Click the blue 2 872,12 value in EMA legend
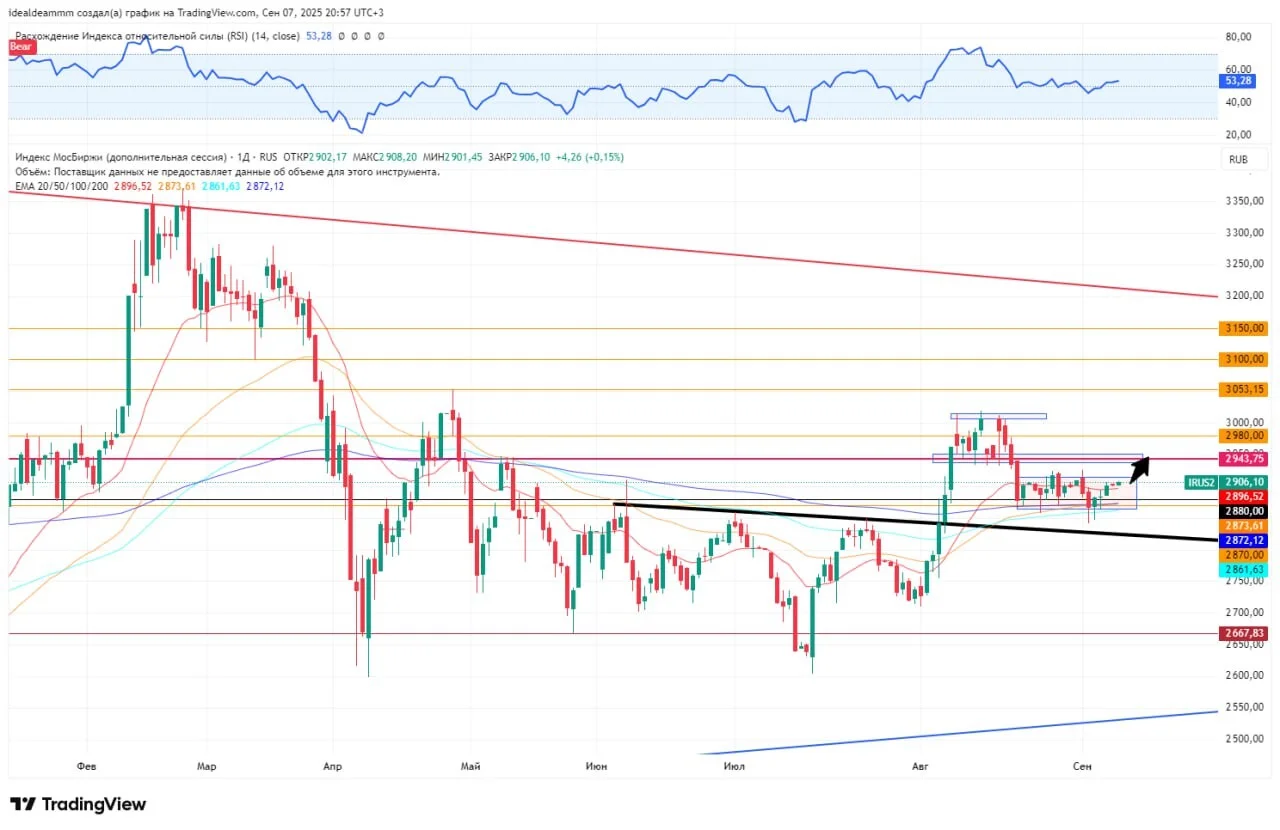1280x830 pixels. tap(265, 186)
